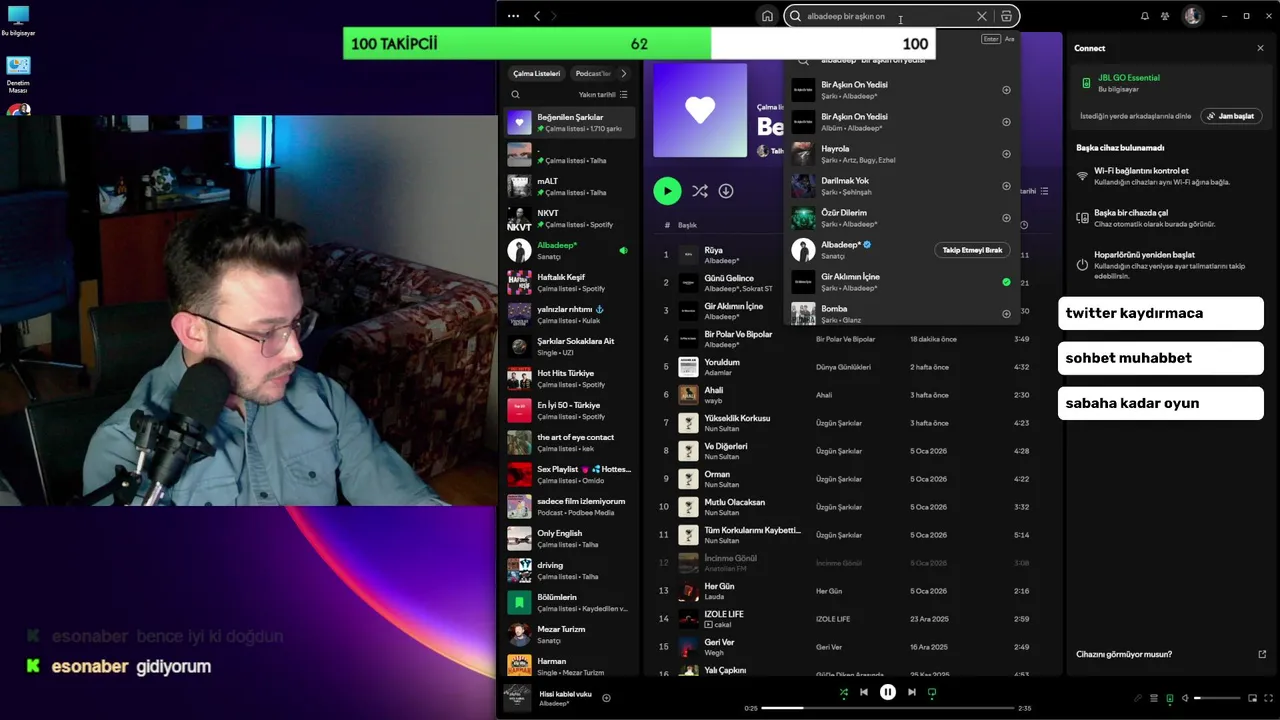Seek on the song progress bar
This screenshot has width=1280, height=720.
pos(888,708)
